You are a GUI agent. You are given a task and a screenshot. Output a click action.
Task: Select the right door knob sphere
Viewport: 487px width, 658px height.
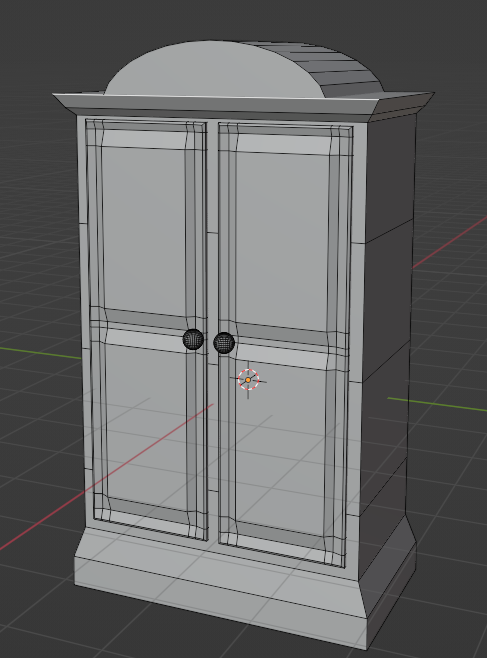click(x=224, y=343)
